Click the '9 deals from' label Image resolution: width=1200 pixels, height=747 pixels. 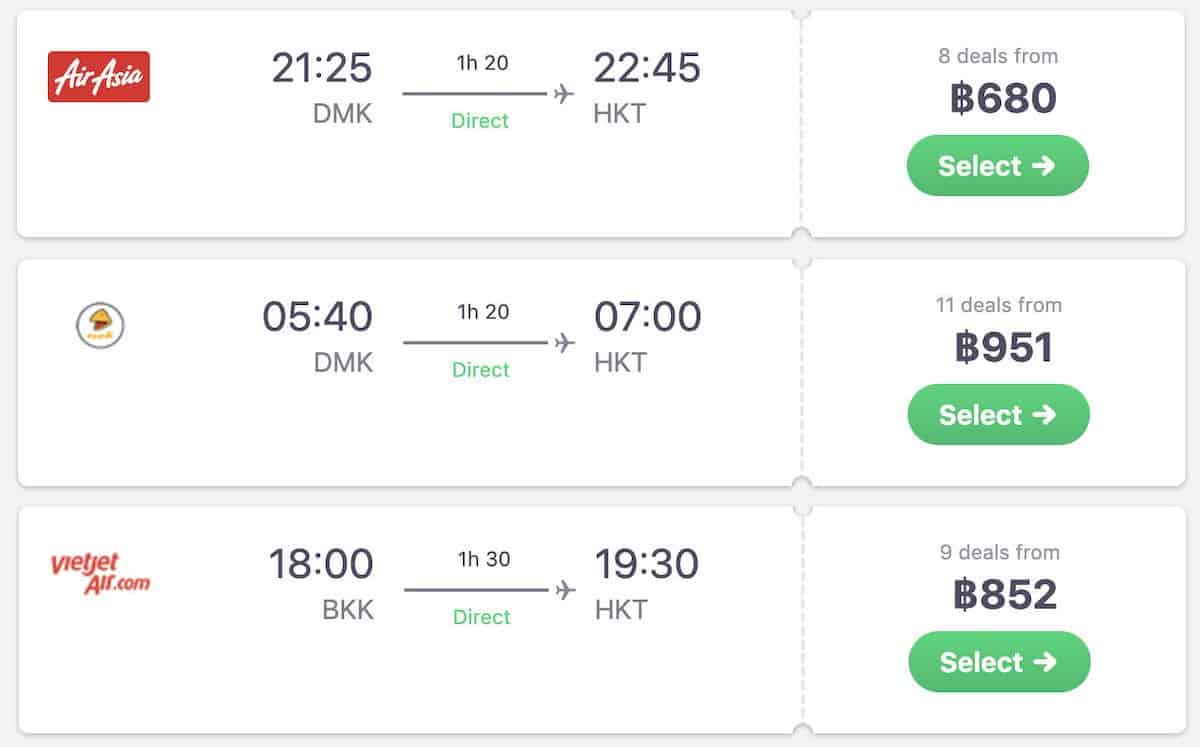tap(1000, 552)
